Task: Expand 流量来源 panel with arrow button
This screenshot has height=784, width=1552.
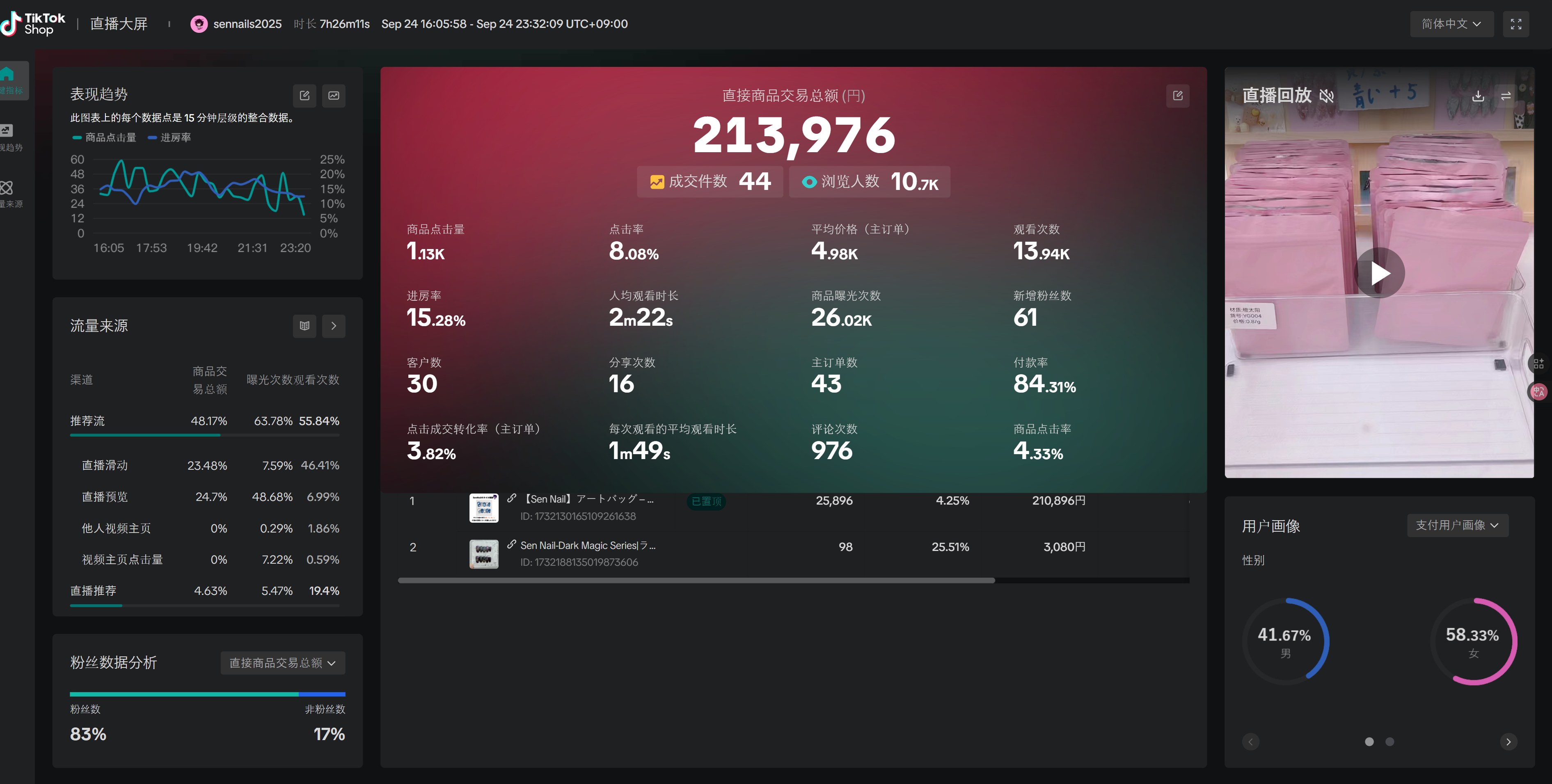Action: click(333, 326)
